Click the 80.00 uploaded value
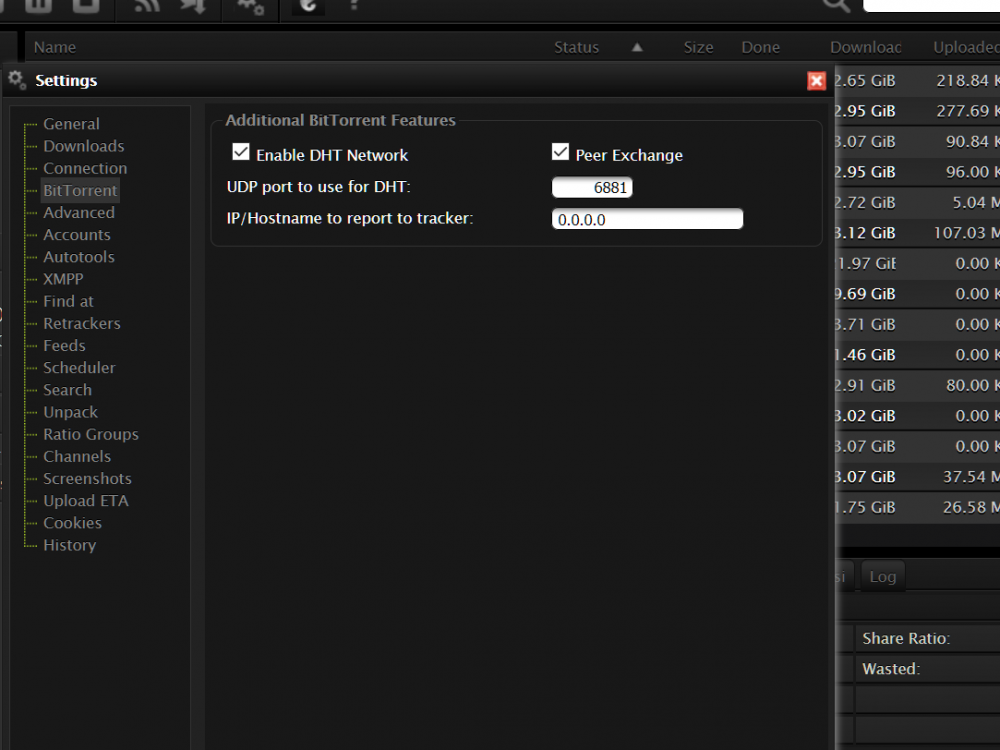This screenshot has width=1000, height=750. tap(973, 385)
